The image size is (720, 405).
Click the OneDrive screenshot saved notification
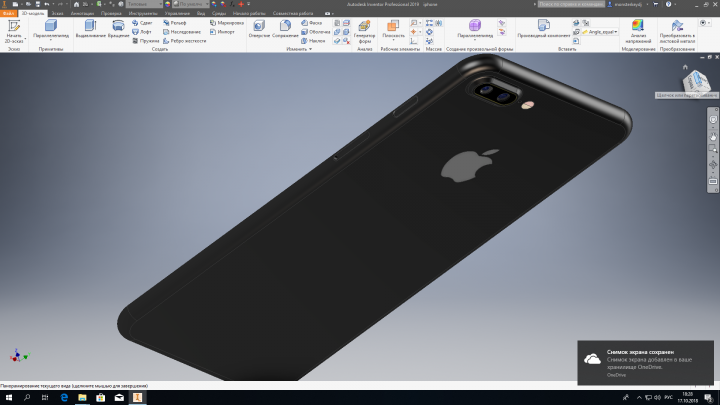645,363
